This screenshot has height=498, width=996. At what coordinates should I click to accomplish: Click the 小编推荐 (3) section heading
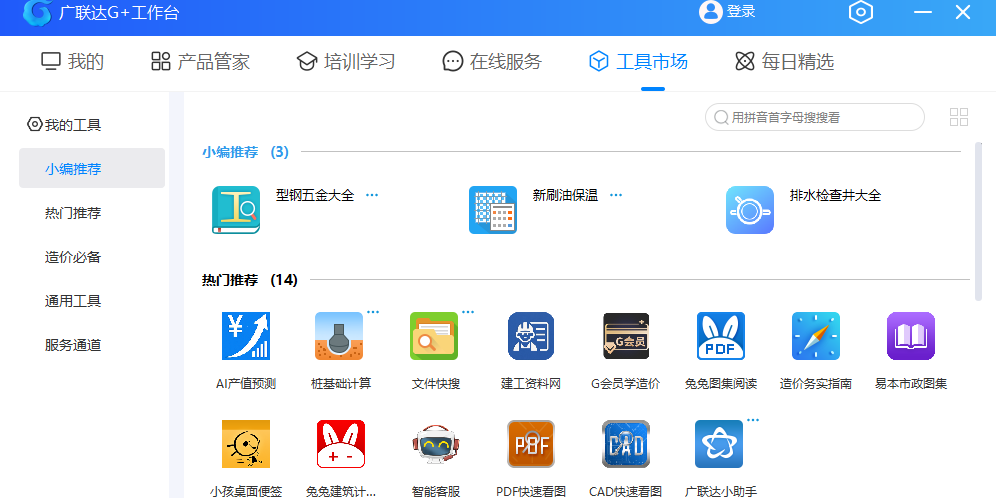tap(245, 152)
